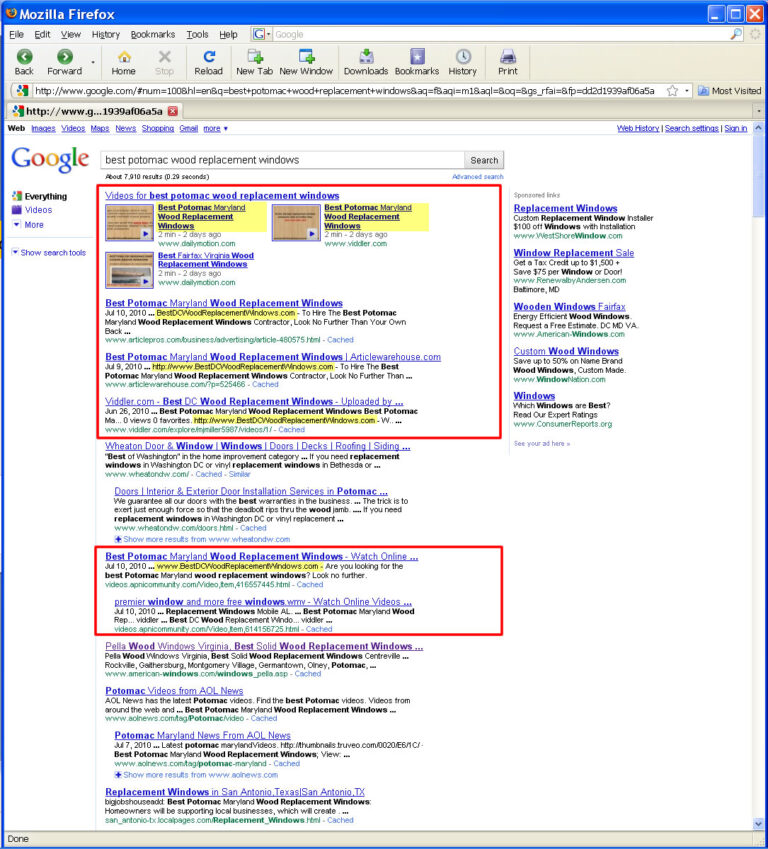The image size is (768, 849).
Task: Select the open Google results tab
Action: pyautogui.click(x=95, y=111)
